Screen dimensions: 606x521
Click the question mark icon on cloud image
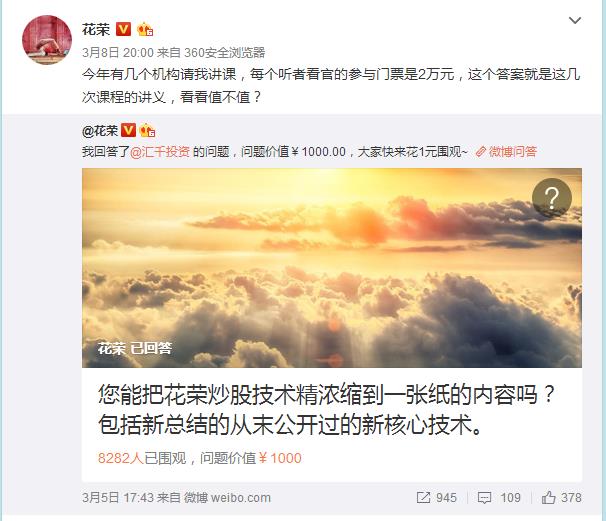point(552,198)
